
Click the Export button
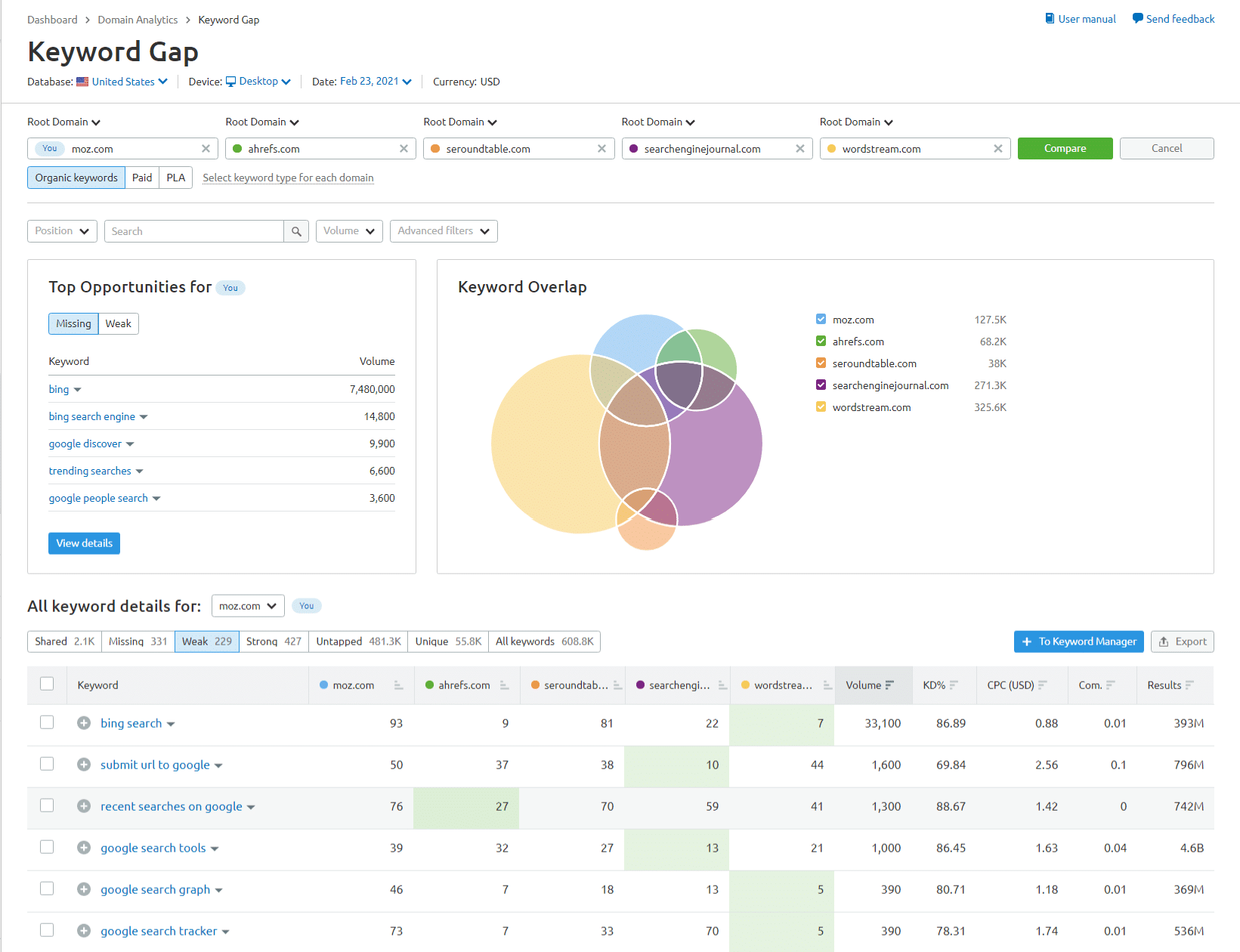pyautogui.click(x=1183, y=641)
